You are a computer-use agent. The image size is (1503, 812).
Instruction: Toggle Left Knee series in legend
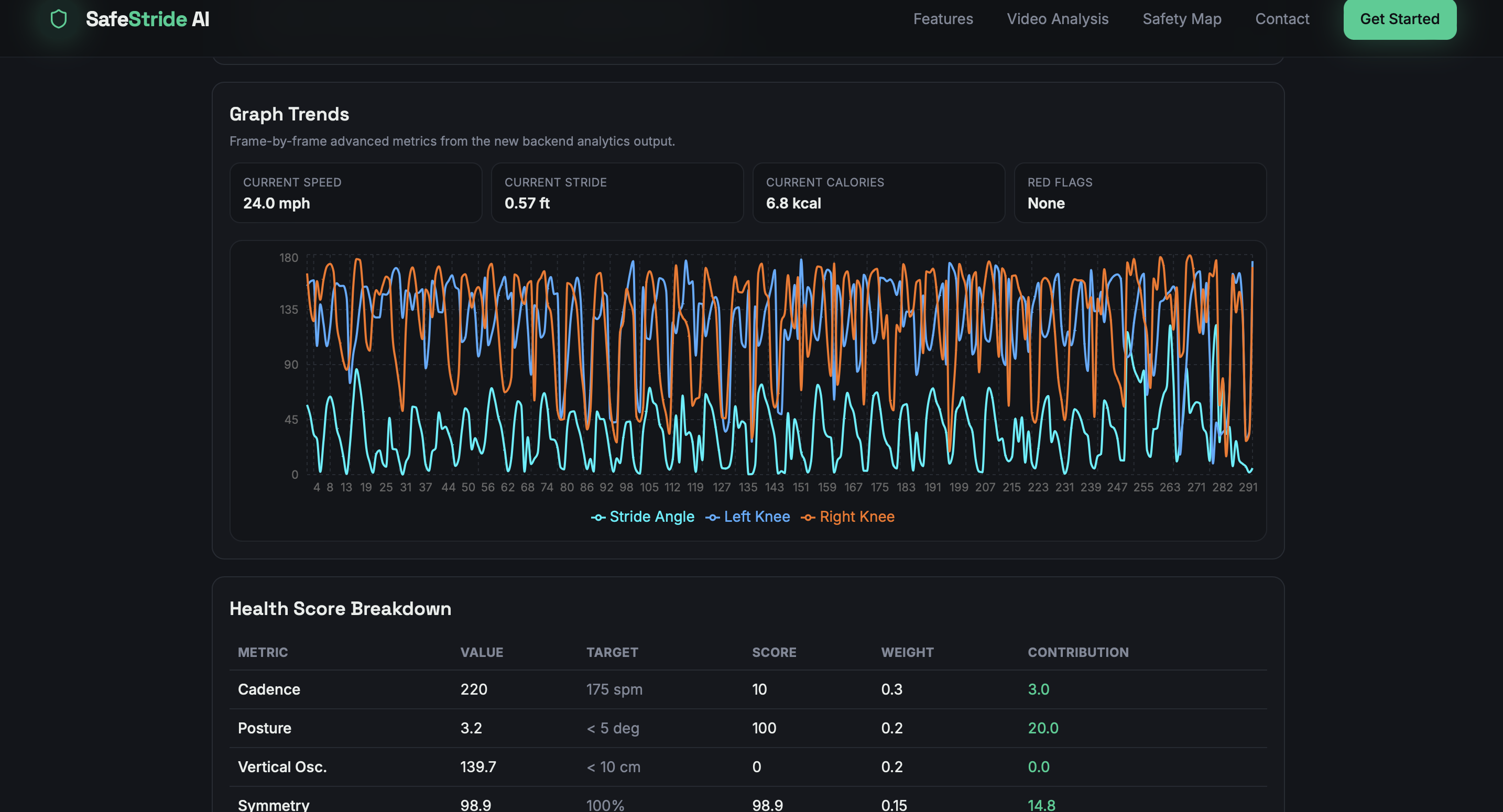pyautogui.click(x=747, y=517)
